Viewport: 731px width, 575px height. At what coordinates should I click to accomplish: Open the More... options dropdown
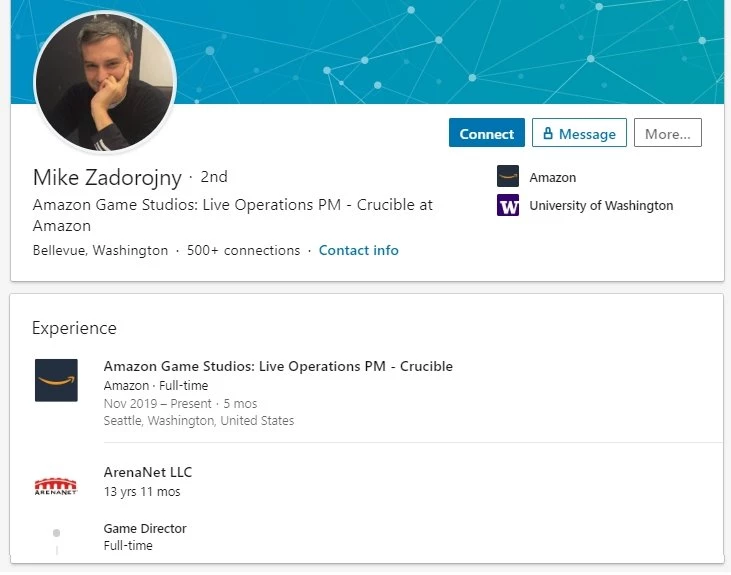(x=667, y=134)
